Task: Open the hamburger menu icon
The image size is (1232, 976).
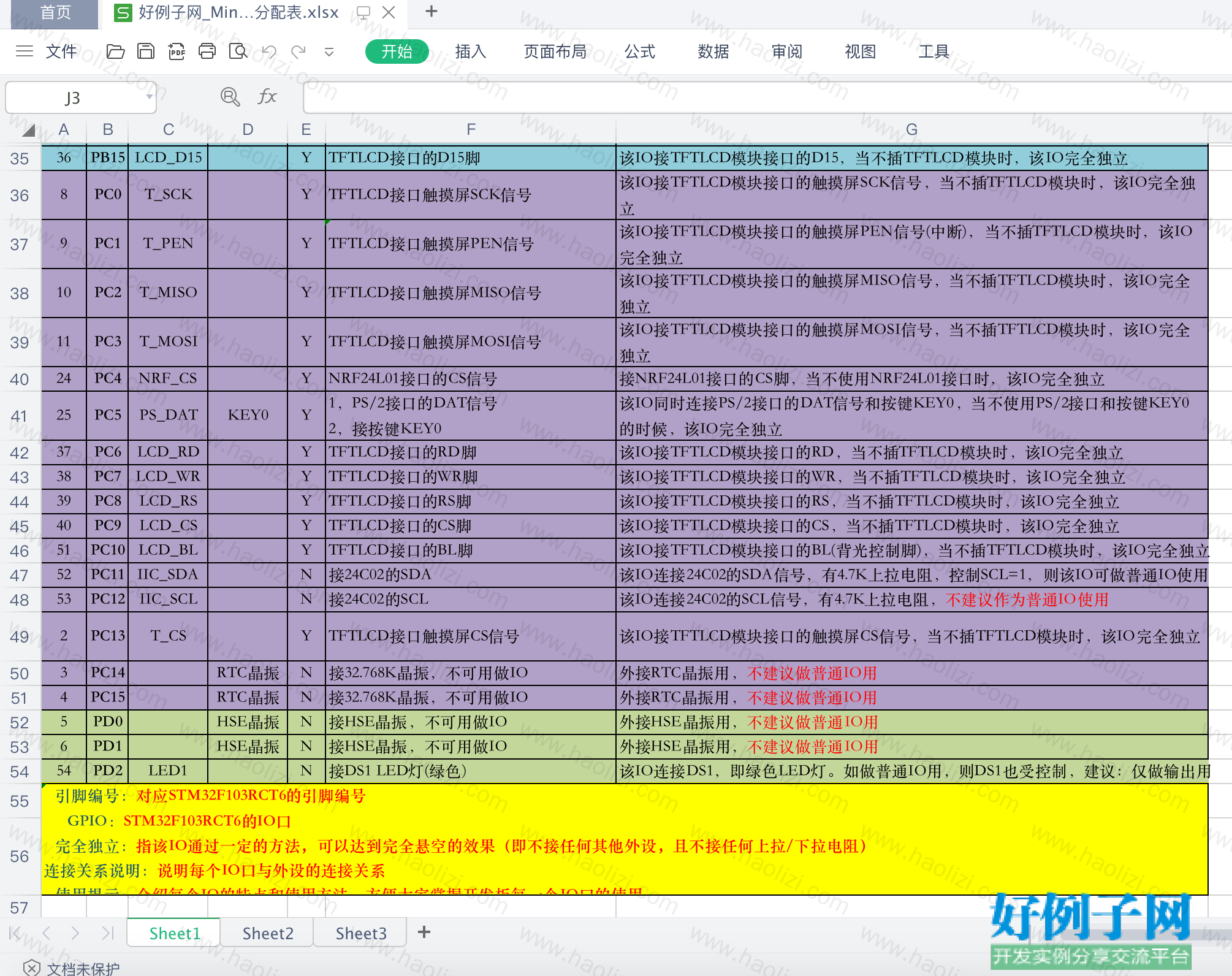Action: [25, 51]
